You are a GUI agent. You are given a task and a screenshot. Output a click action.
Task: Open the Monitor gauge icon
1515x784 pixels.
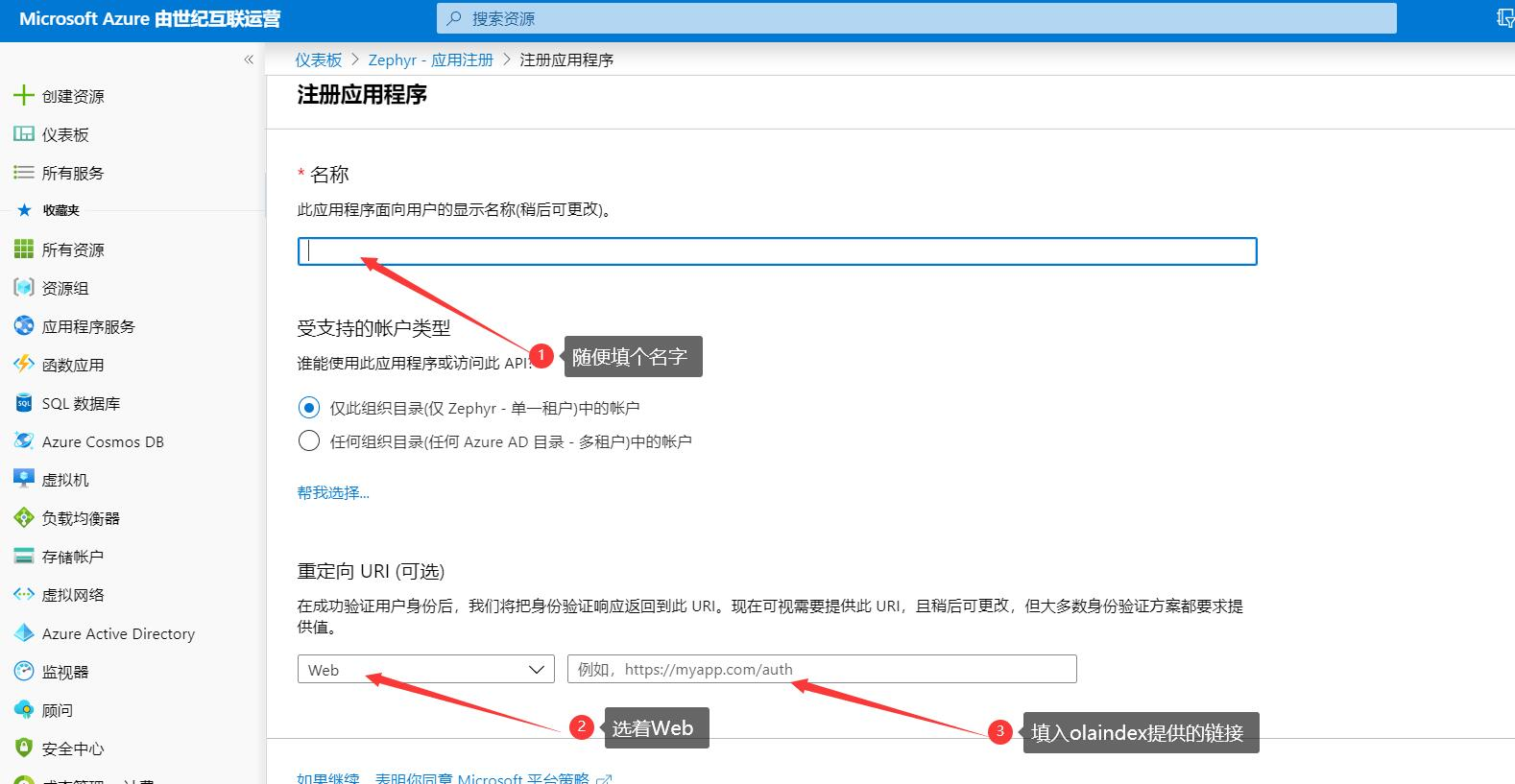point(23,672)
